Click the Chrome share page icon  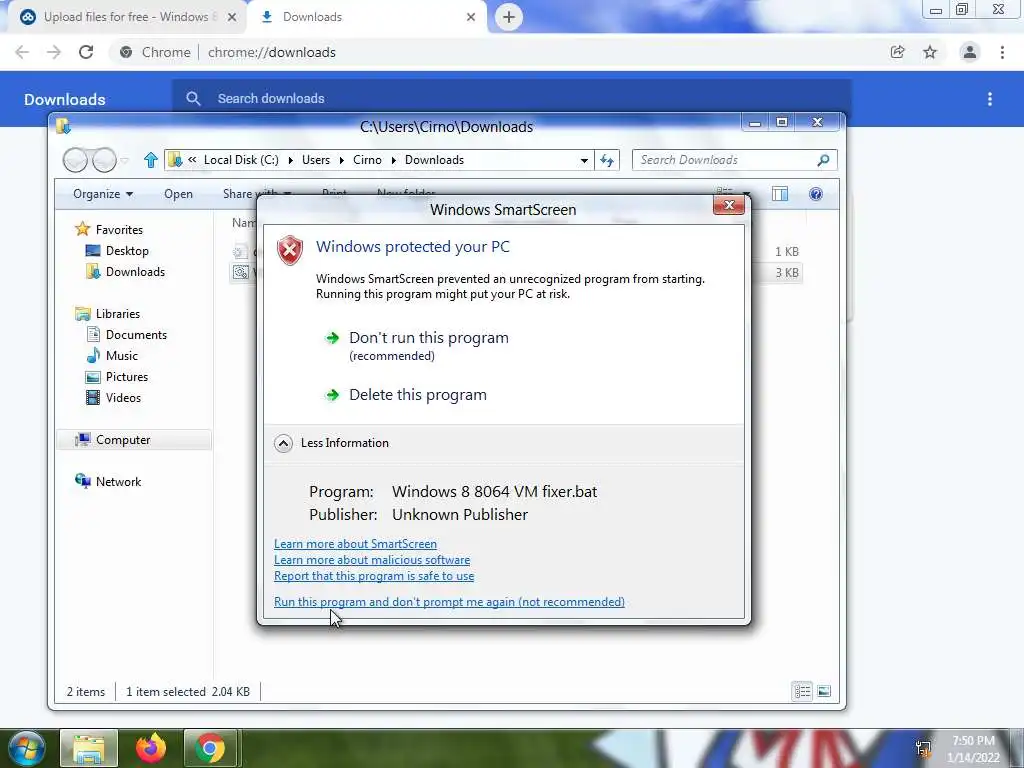point(897,52)
